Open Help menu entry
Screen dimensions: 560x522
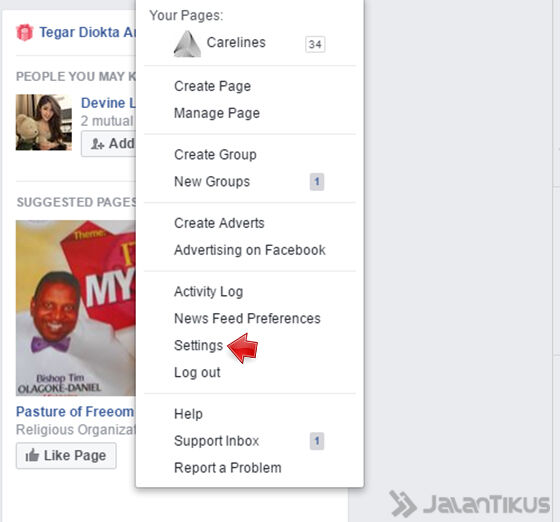(x=188, y=414)
